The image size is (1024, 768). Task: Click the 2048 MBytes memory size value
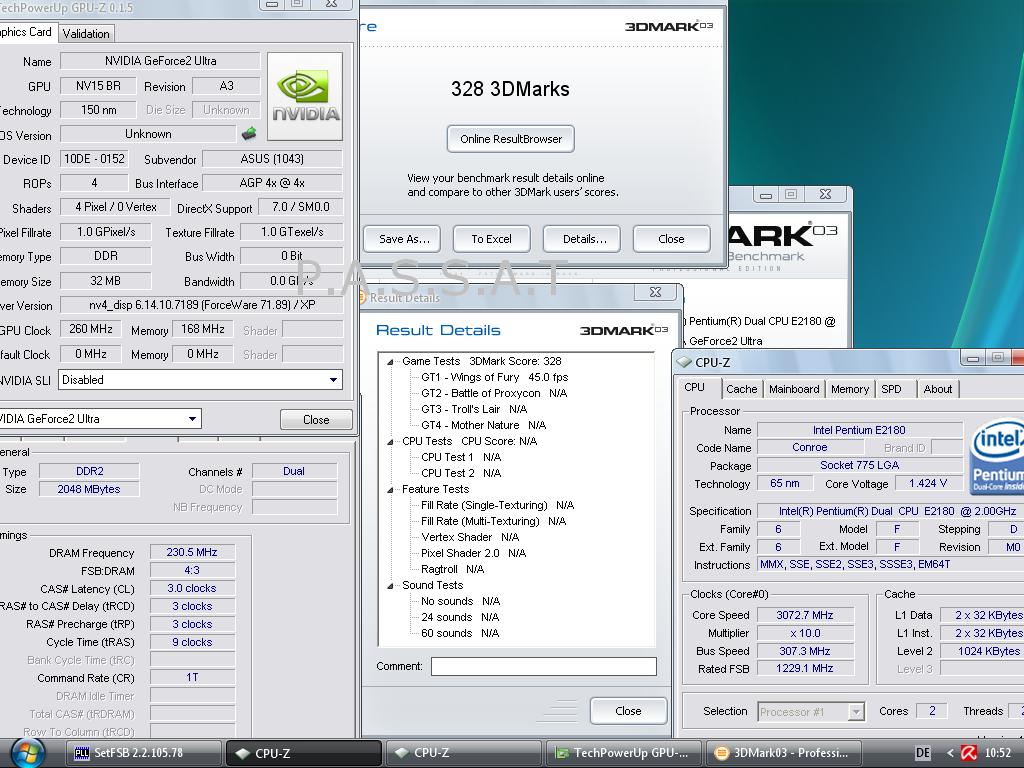tap(88, 489)
